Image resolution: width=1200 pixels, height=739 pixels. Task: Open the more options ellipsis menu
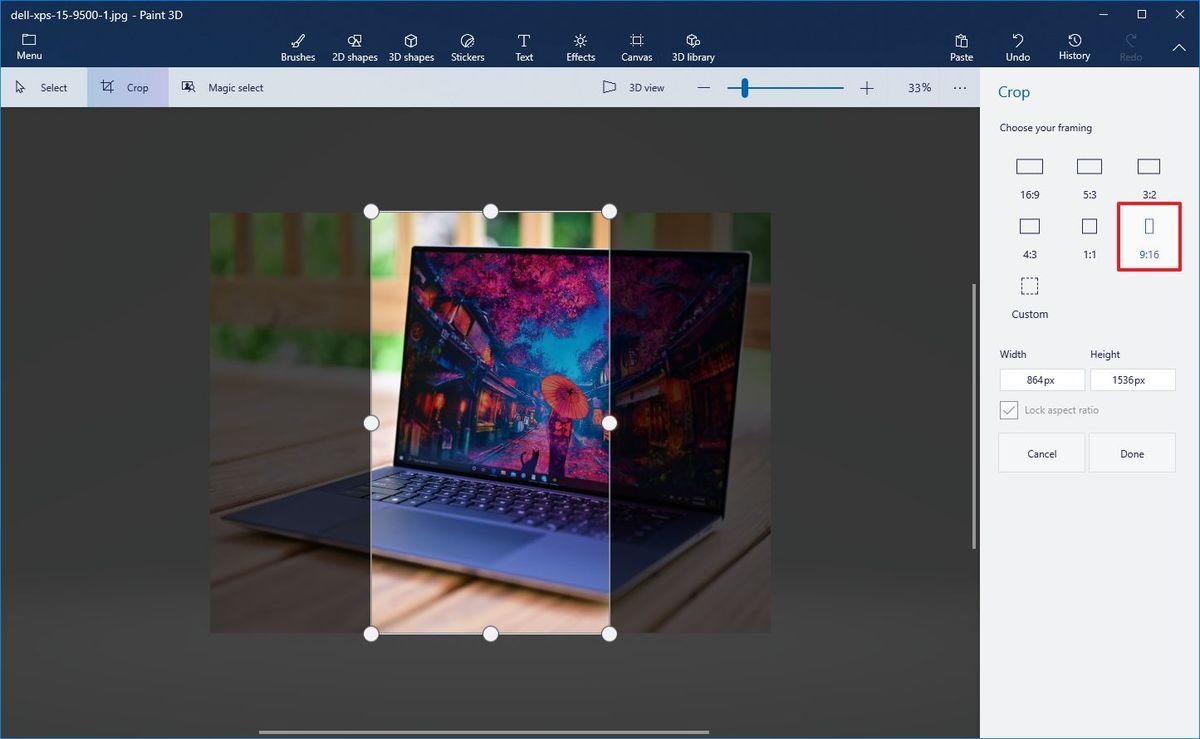tap(959, 87)
